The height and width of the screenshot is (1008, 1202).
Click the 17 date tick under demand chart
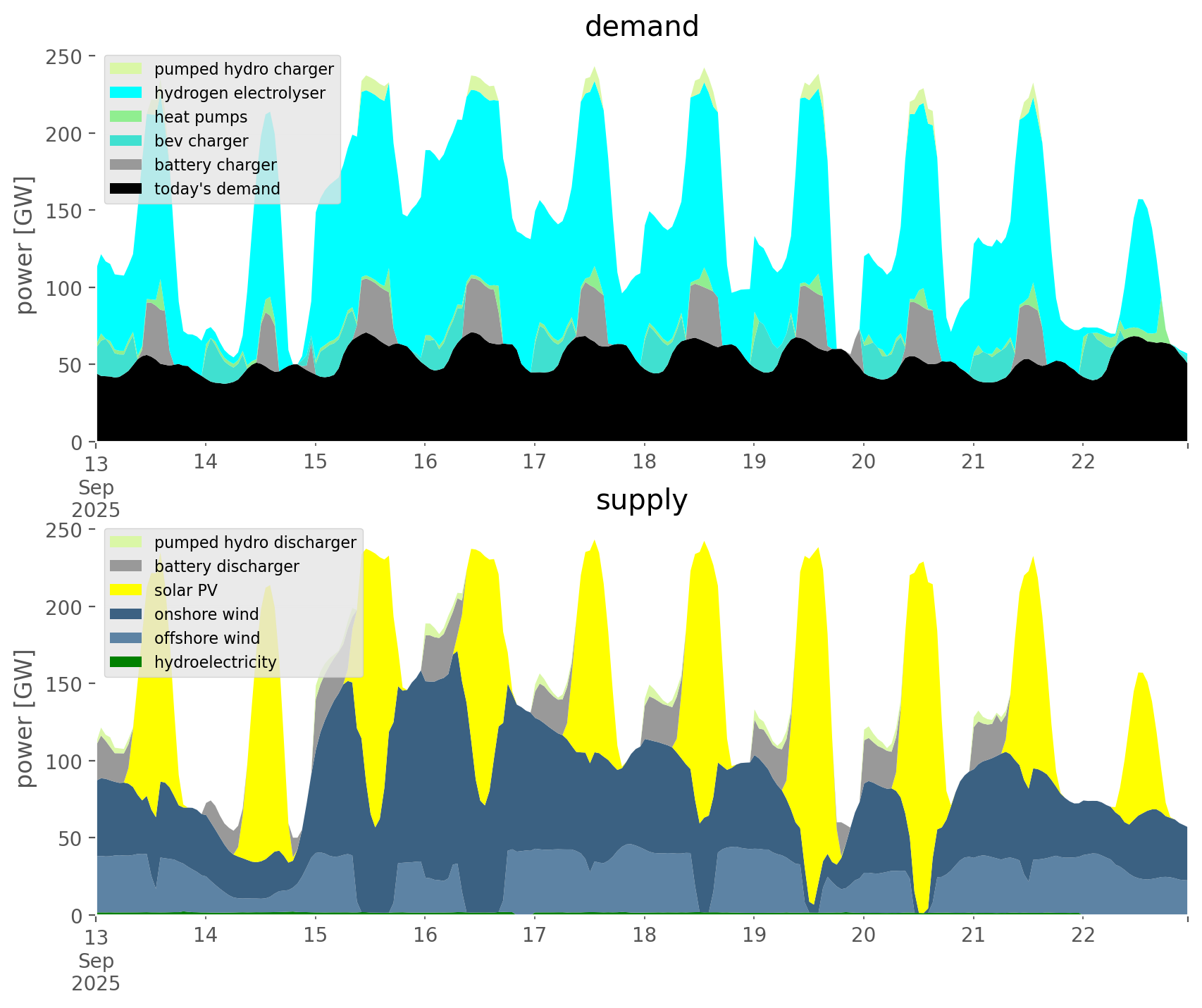[534, 462]
